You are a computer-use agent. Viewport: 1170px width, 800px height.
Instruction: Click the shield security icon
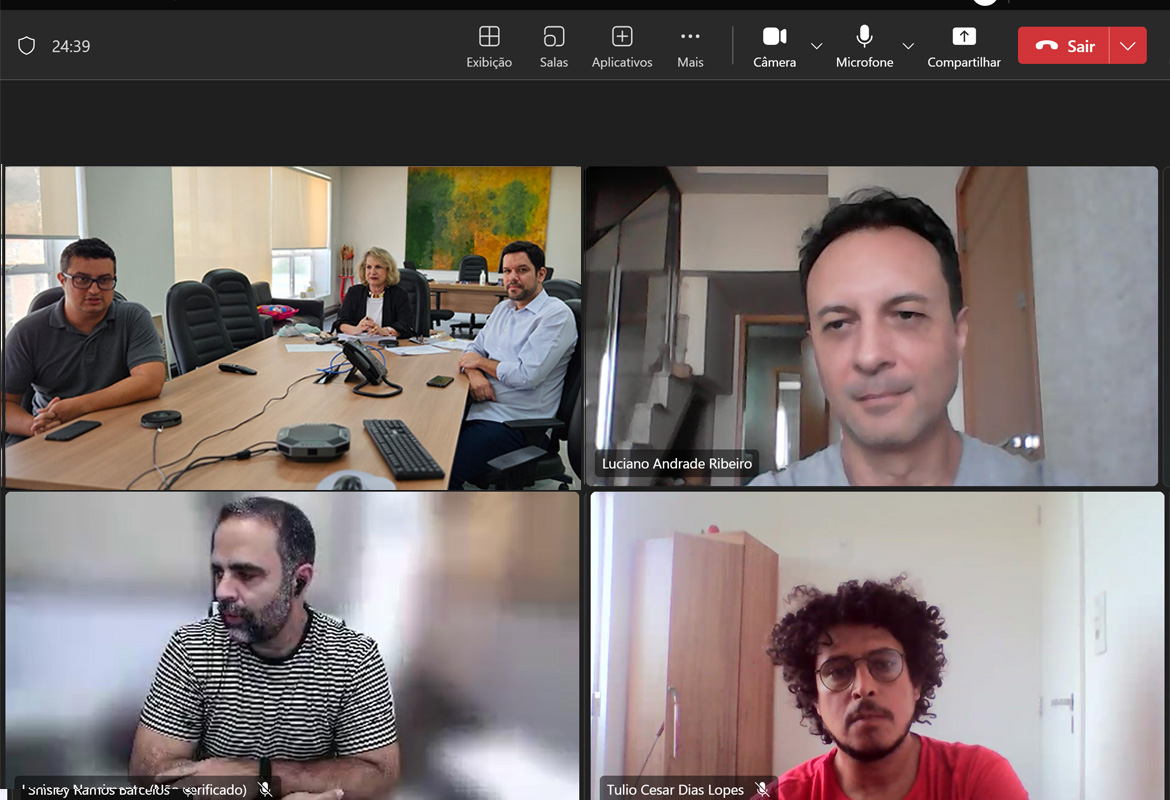pyautogui.click(x=27, y=46)
